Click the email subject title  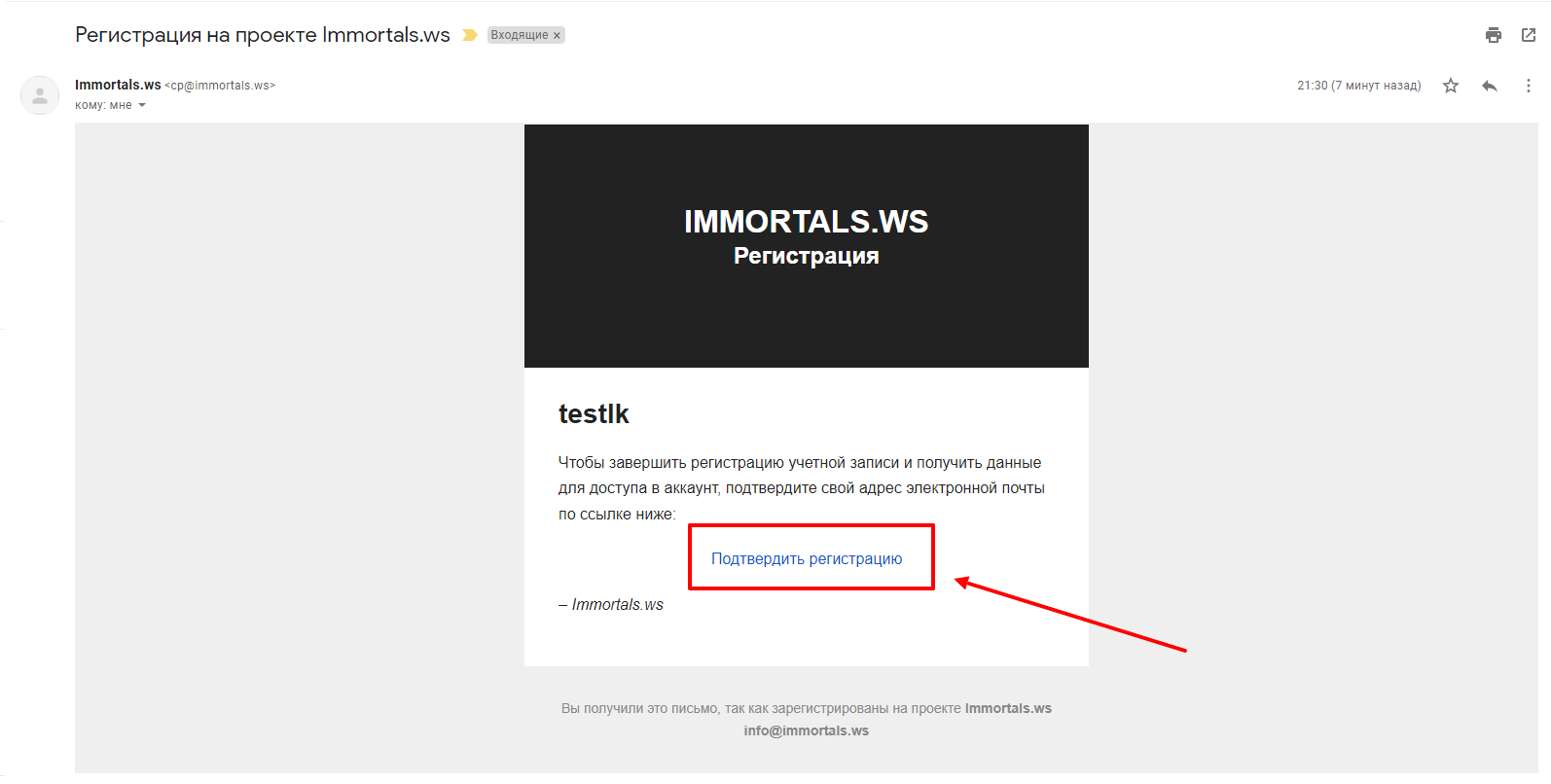click(x=263, y=35)
